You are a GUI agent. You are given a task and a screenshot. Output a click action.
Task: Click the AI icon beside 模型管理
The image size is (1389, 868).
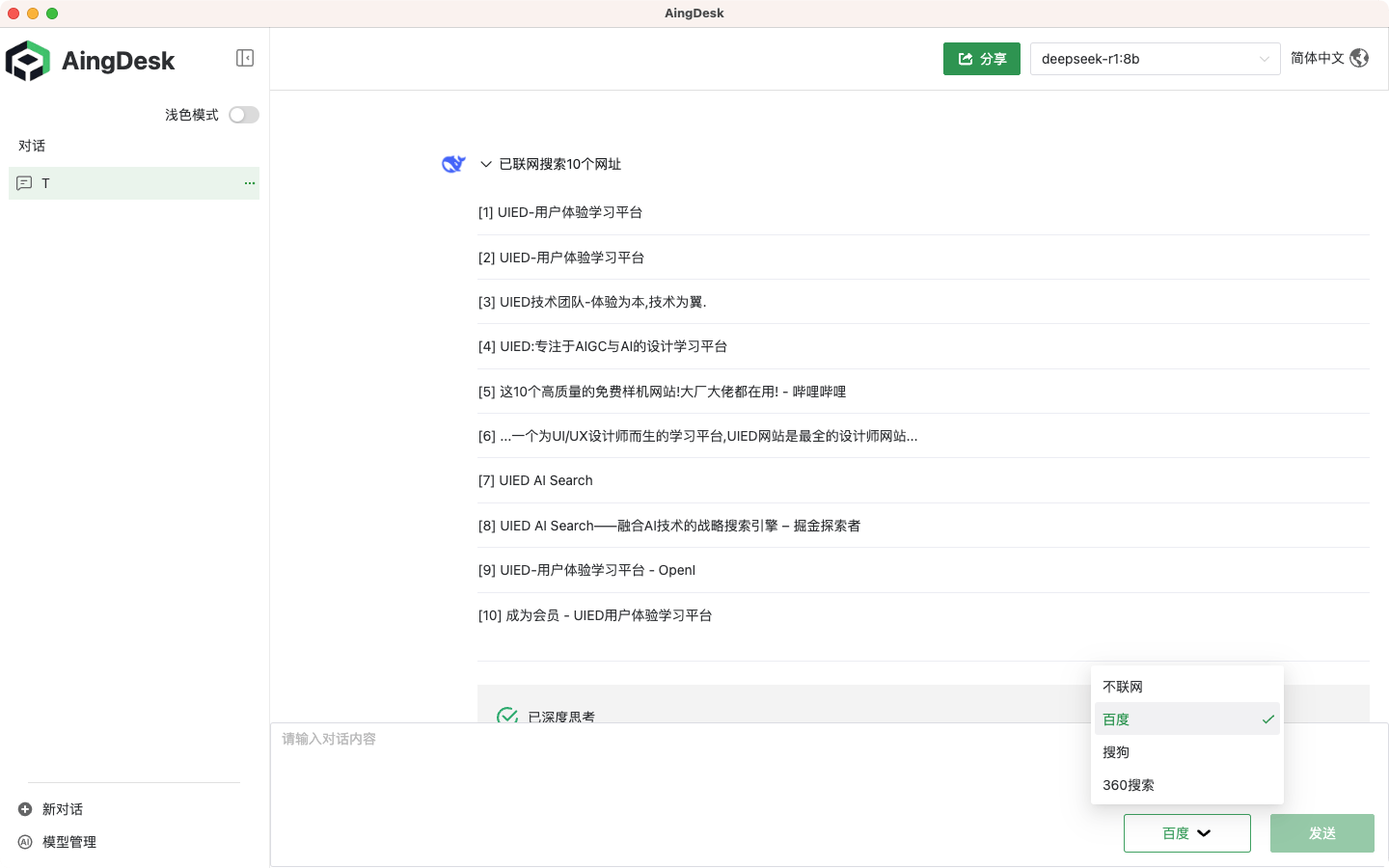coord(25,842)
